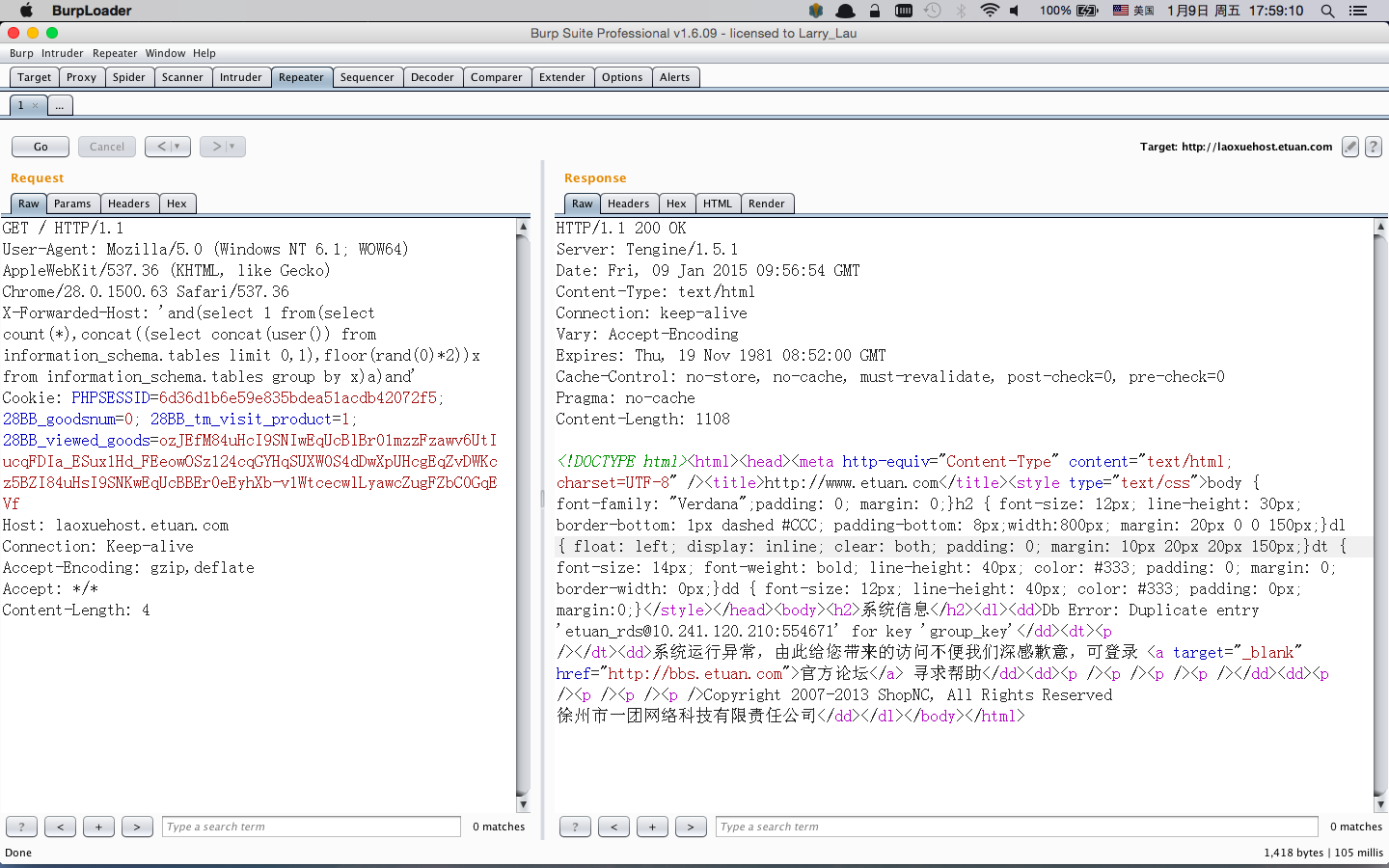Click the Bluetooth icon in menu bar
The image size is (1389, 868).
pyautogui.click(x=961, y=11)
